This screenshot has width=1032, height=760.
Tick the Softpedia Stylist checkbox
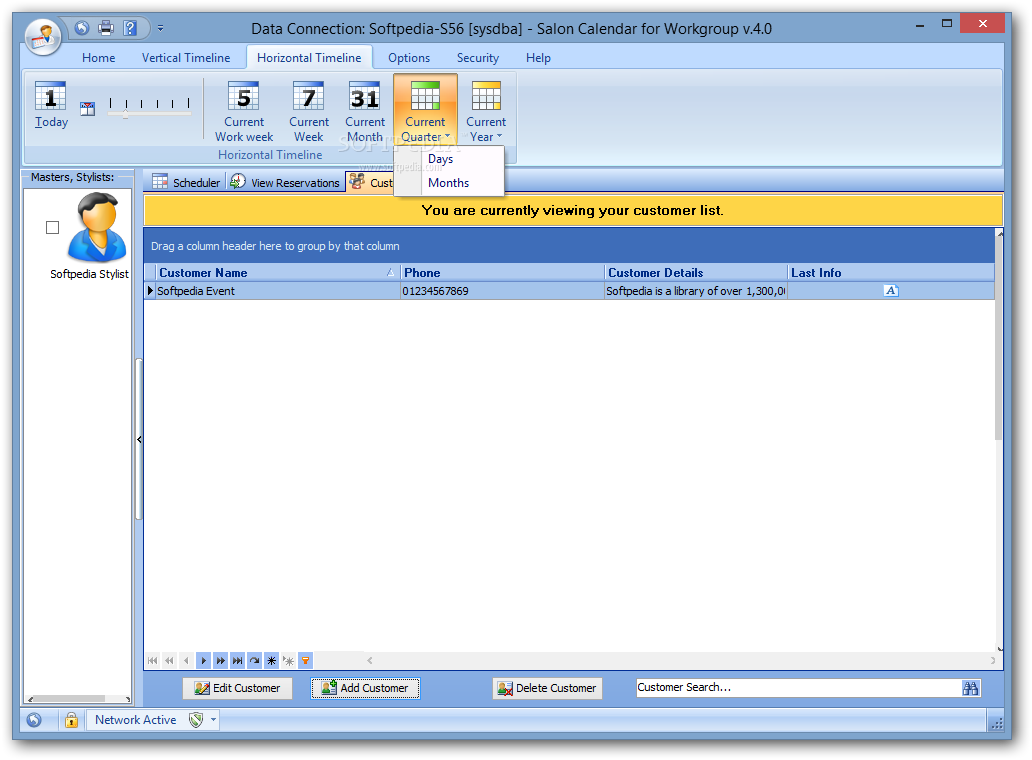(x=53, y=228)
